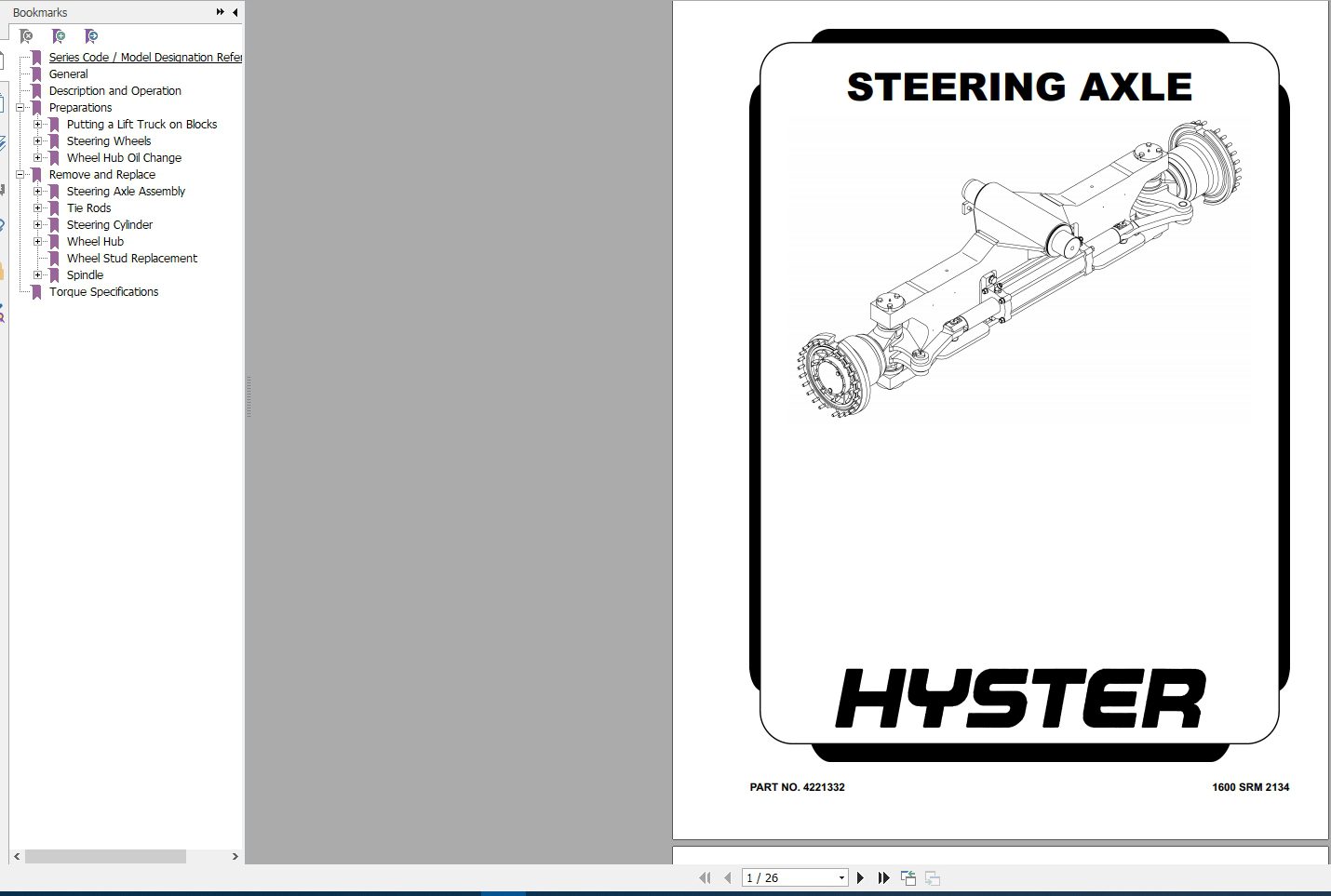
Task: Click the double-arrow Bookmarks panel options icon
Action: click(221, 12)
